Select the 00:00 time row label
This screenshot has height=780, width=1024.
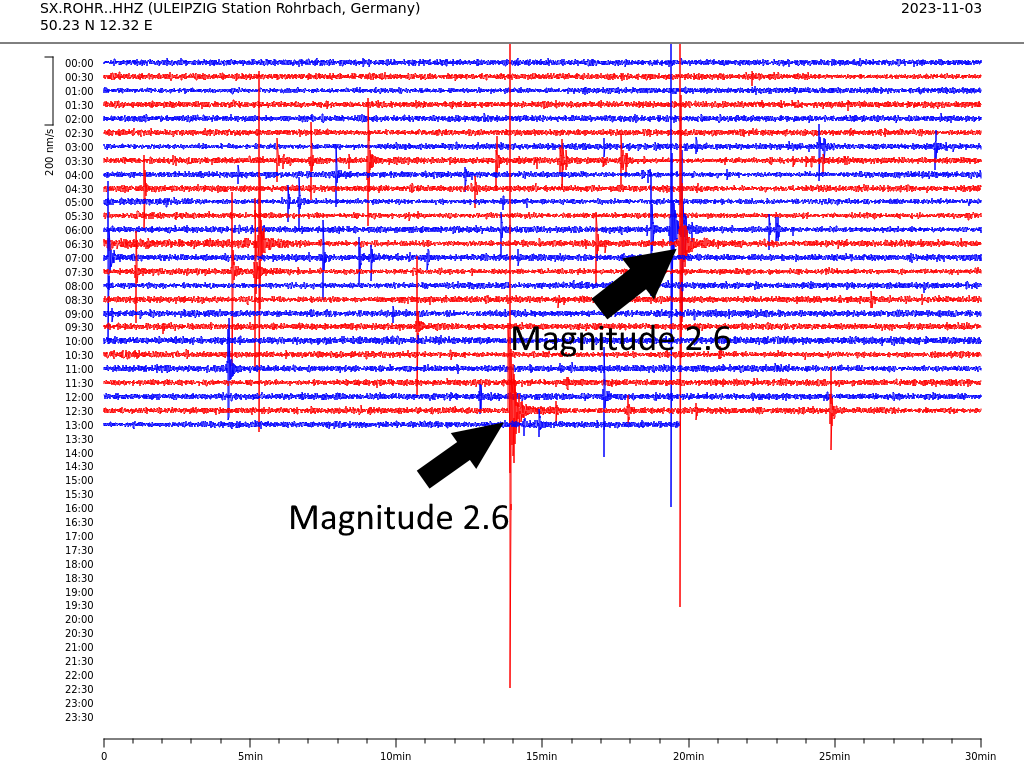coord(79,63)
